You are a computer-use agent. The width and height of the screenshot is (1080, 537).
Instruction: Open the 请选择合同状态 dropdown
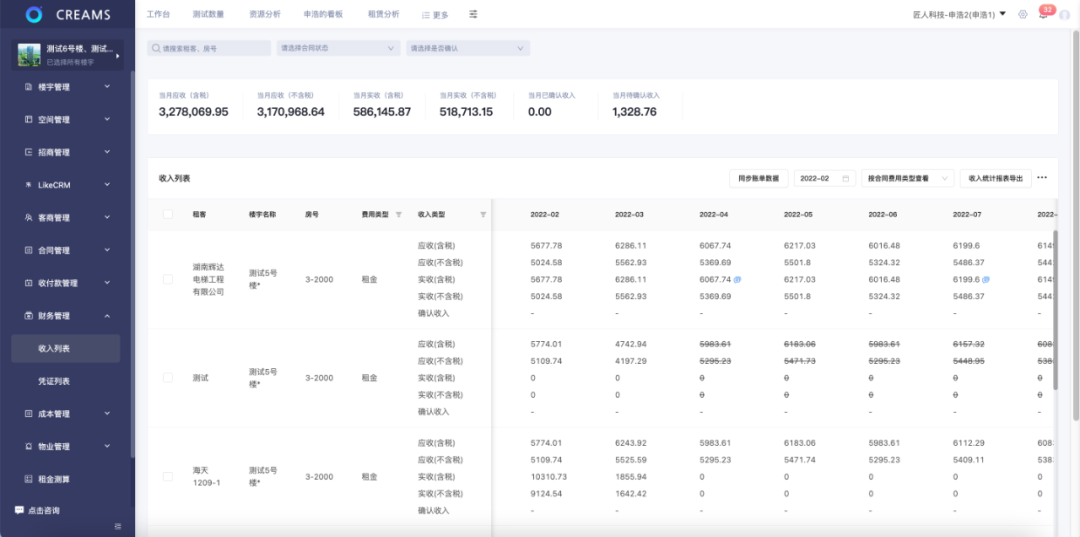338,48
